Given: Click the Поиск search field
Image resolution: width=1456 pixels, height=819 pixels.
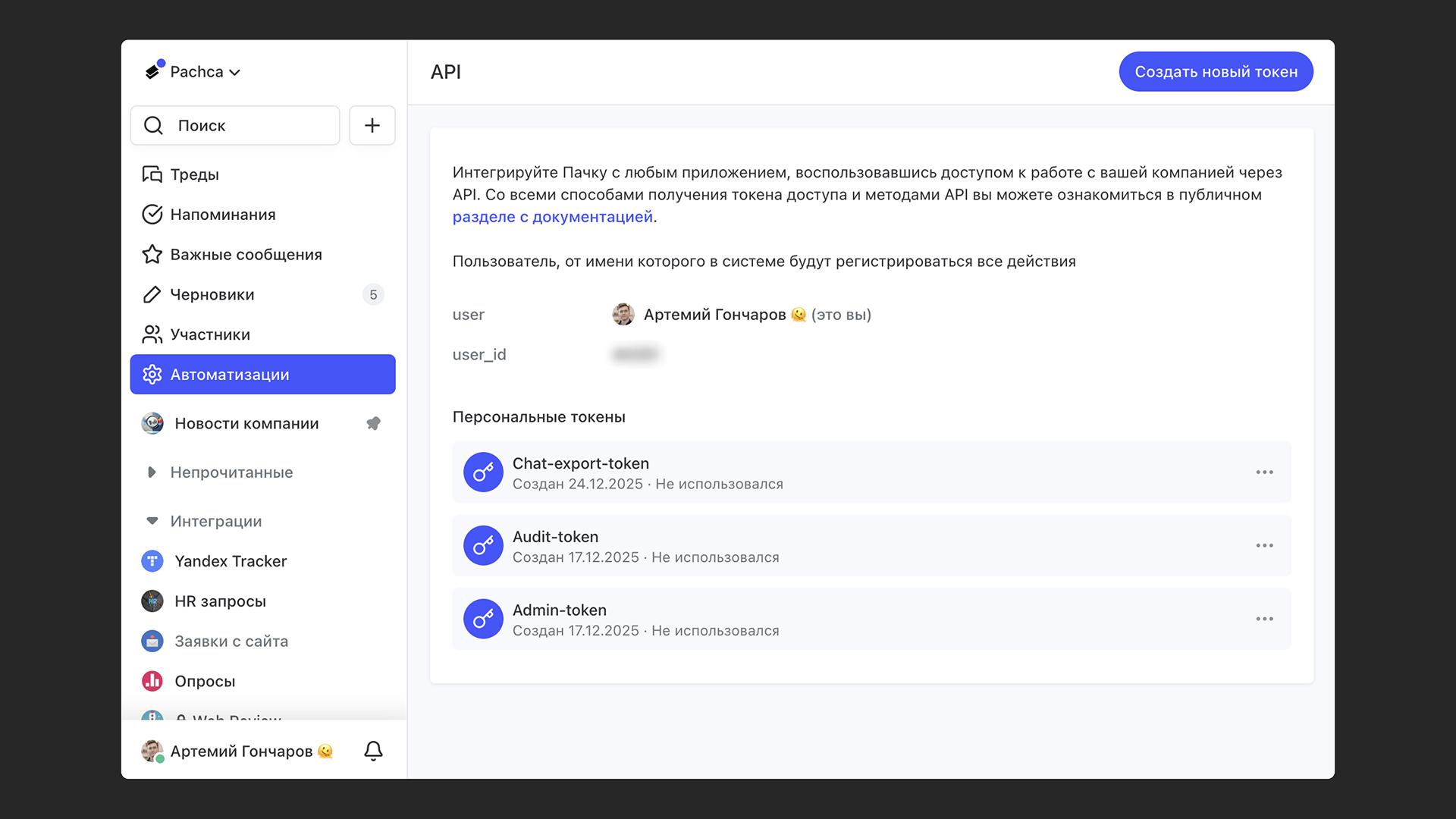Looking at the screenshot, I should pyautogui.click(x=235, y=125).
